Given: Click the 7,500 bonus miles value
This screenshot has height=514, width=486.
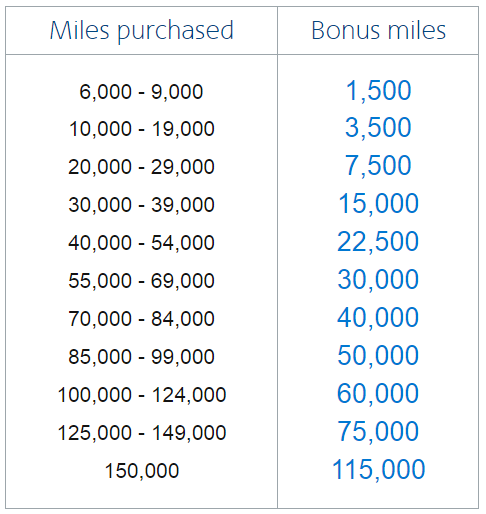Looking at the screenshot, I should [x=378, y=166].
